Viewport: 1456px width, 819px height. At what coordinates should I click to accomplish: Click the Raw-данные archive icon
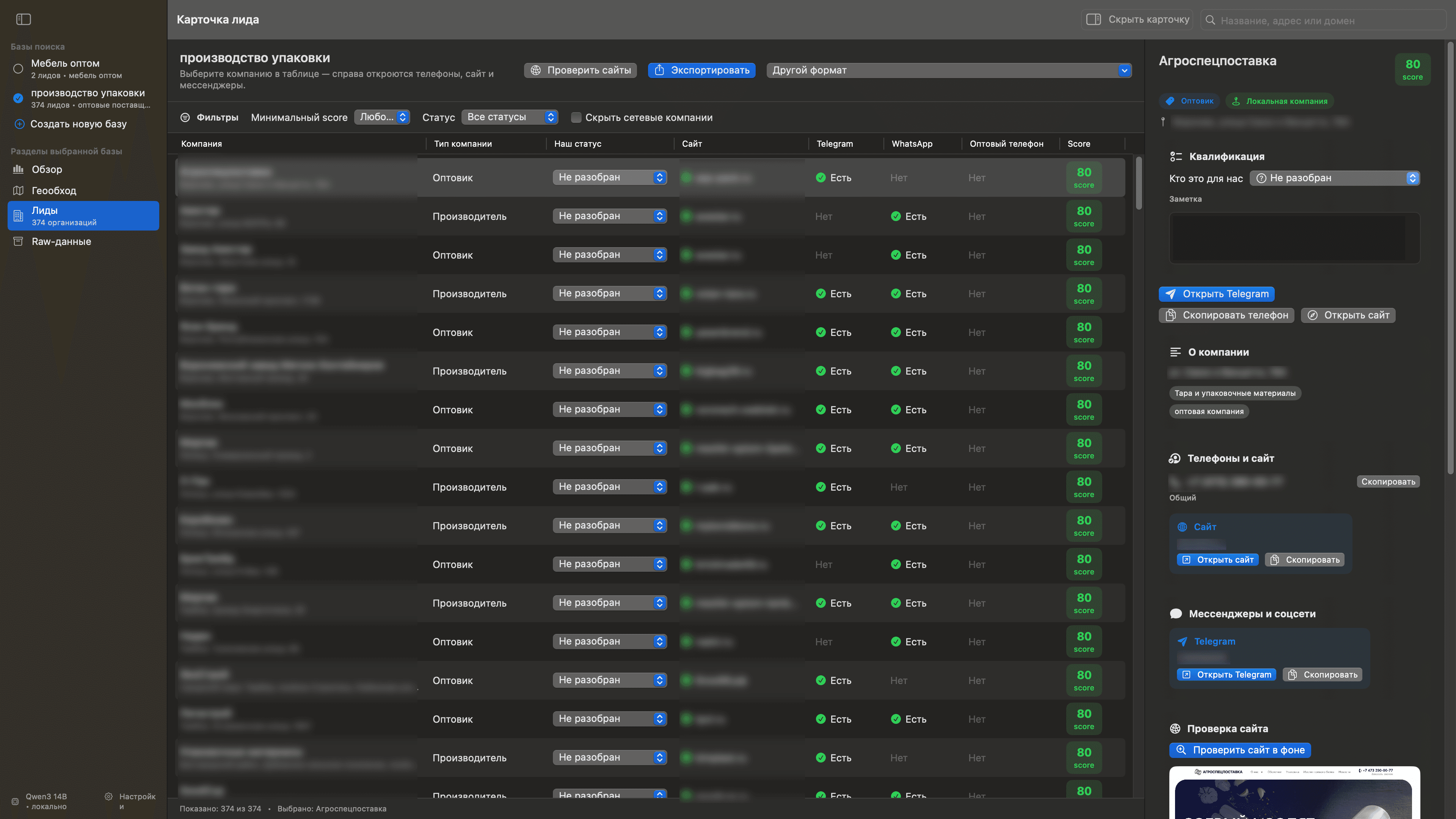pos(18,242)
